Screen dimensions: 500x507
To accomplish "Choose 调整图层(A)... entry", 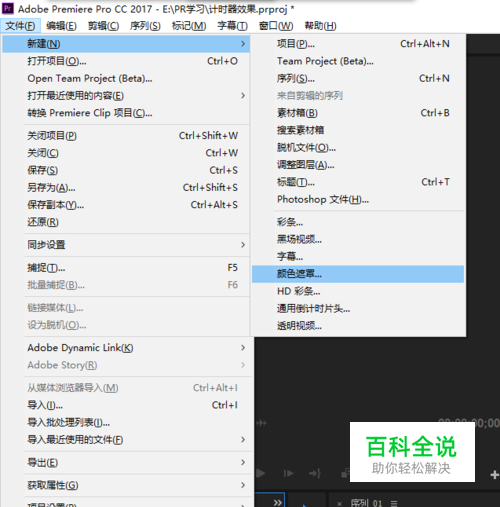I will [x=358, y=165].
